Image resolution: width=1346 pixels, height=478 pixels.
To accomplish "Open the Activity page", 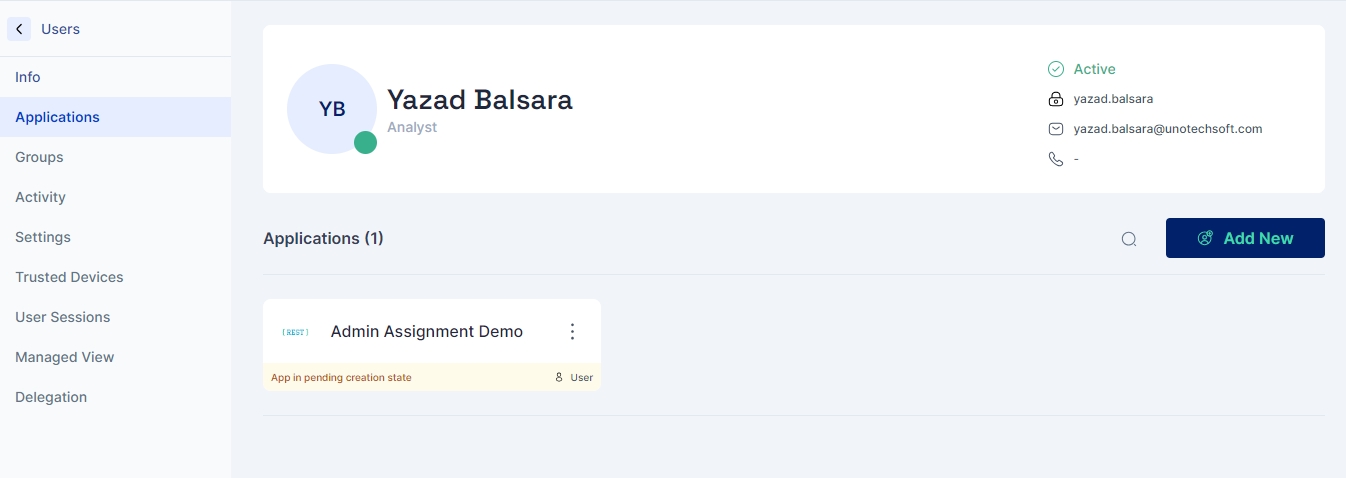I will [40, 197].
